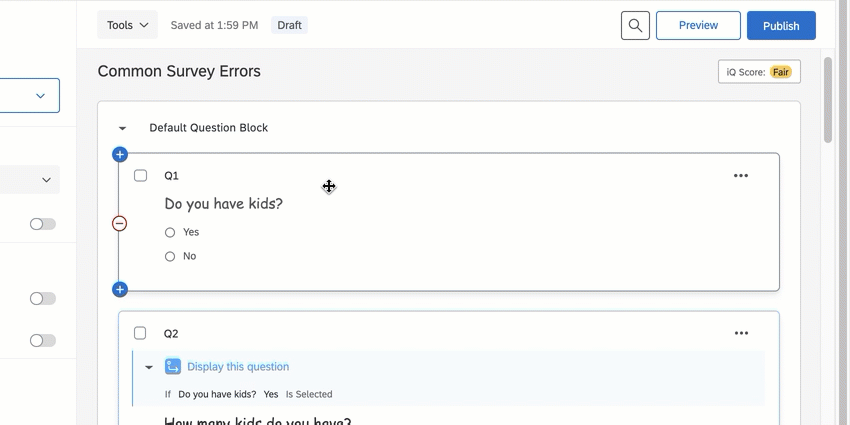Open the outlined dropdown in the left panel

coord(30,95)
